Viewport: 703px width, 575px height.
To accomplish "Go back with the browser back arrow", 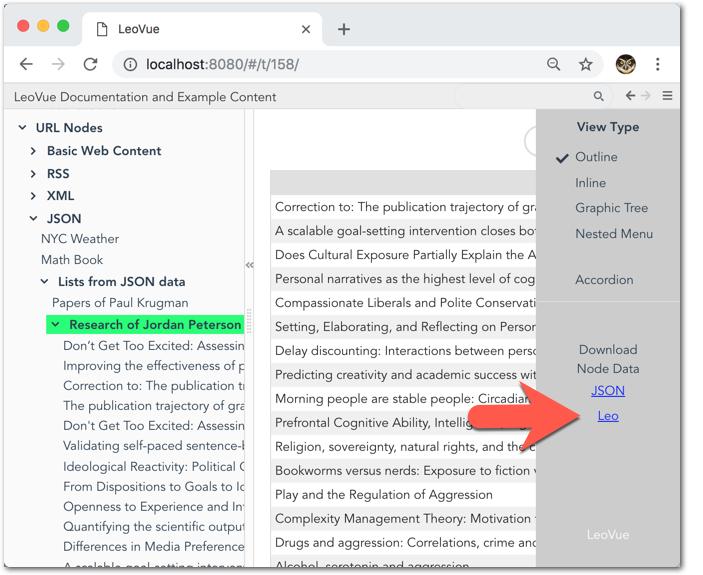I will [26, 64].
